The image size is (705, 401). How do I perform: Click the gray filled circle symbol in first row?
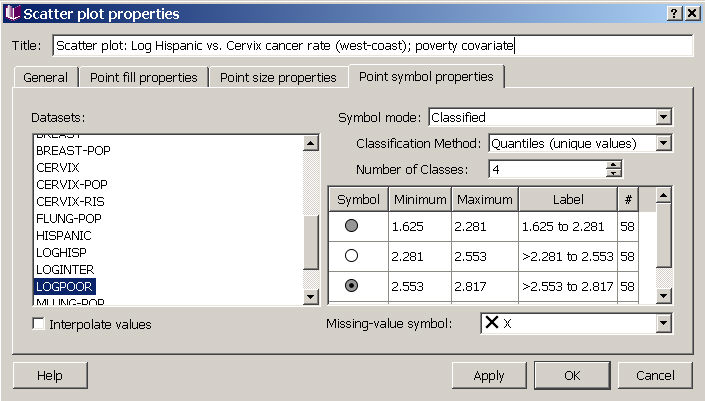pos(351,226)
